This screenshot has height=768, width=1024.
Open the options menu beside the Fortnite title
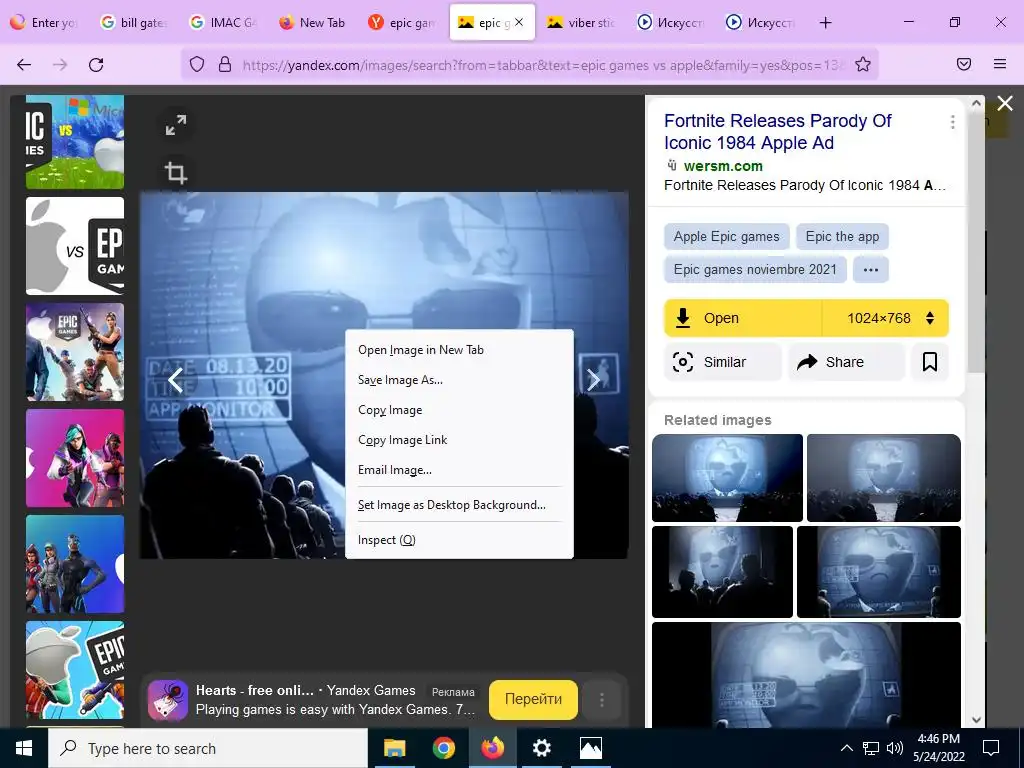953,122
